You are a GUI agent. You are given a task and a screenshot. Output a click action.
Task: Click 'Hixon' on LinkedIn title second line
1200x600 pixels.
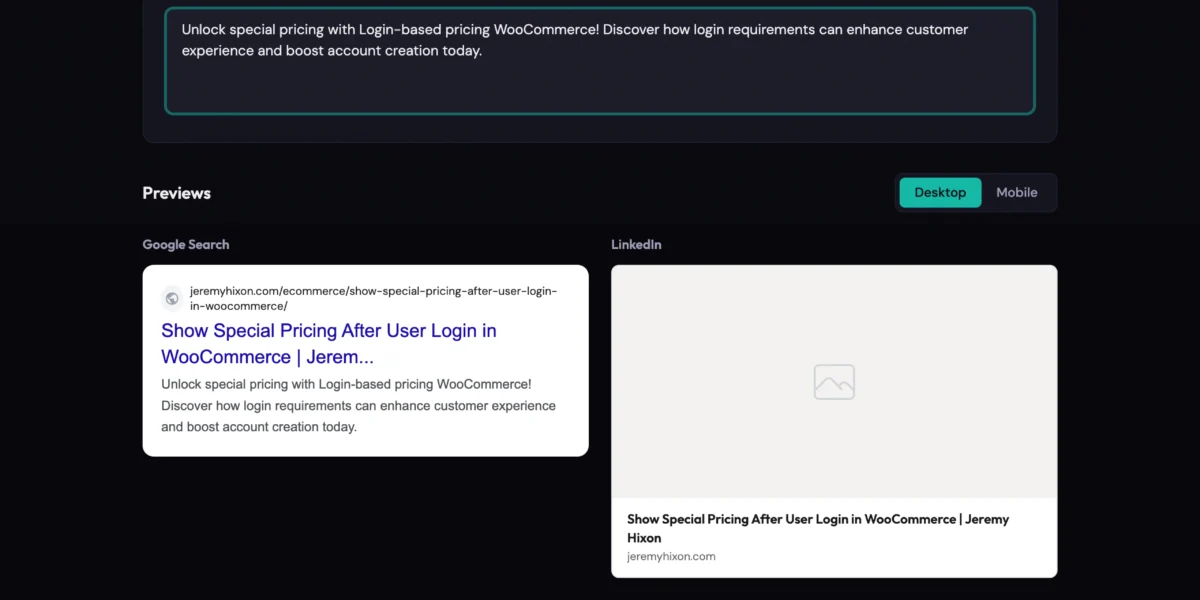tap(644, 538)
